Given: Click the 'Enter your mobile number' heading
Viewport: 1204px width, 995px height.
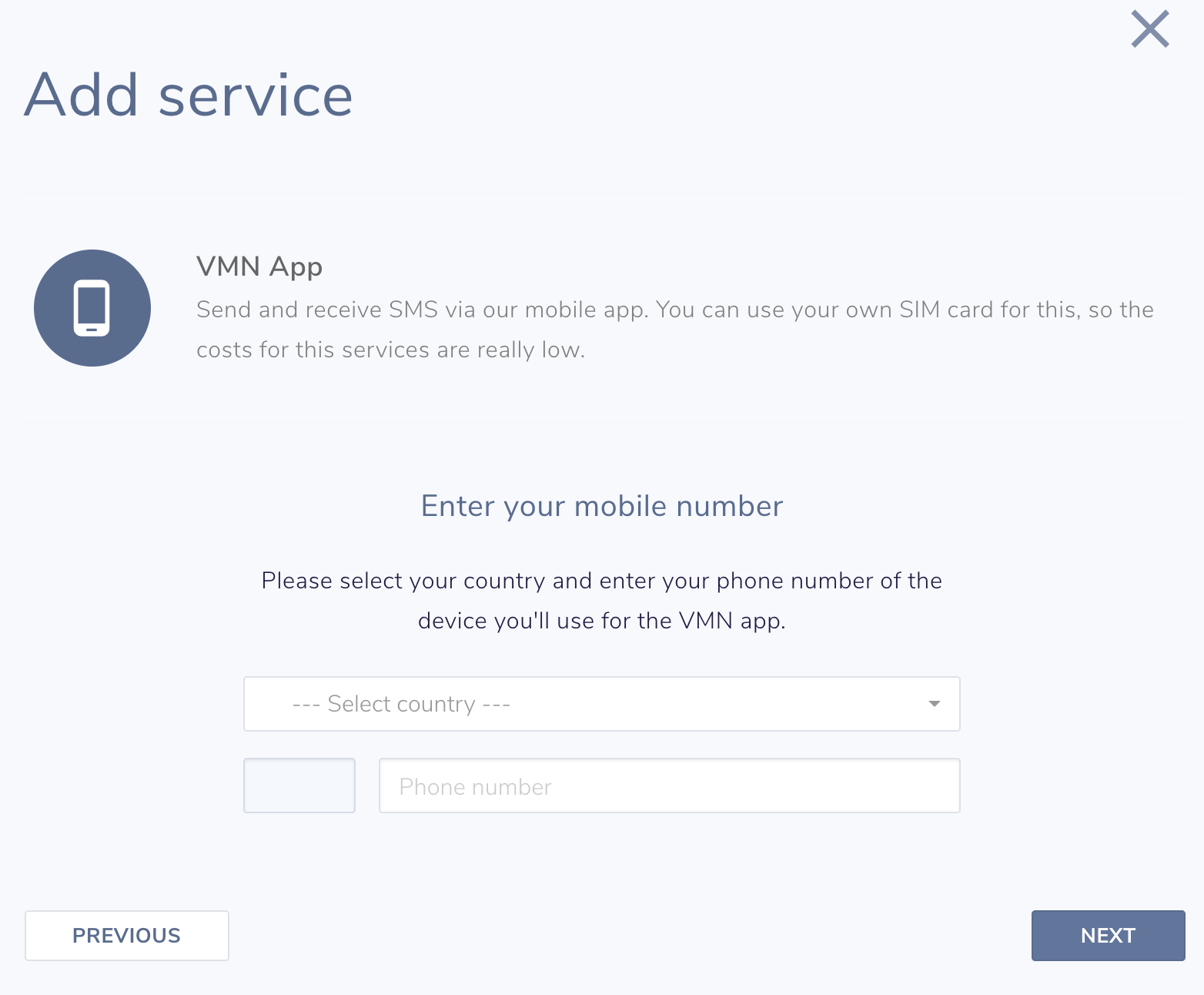Looking at the screenshot, I should click(x=601, y=506).
